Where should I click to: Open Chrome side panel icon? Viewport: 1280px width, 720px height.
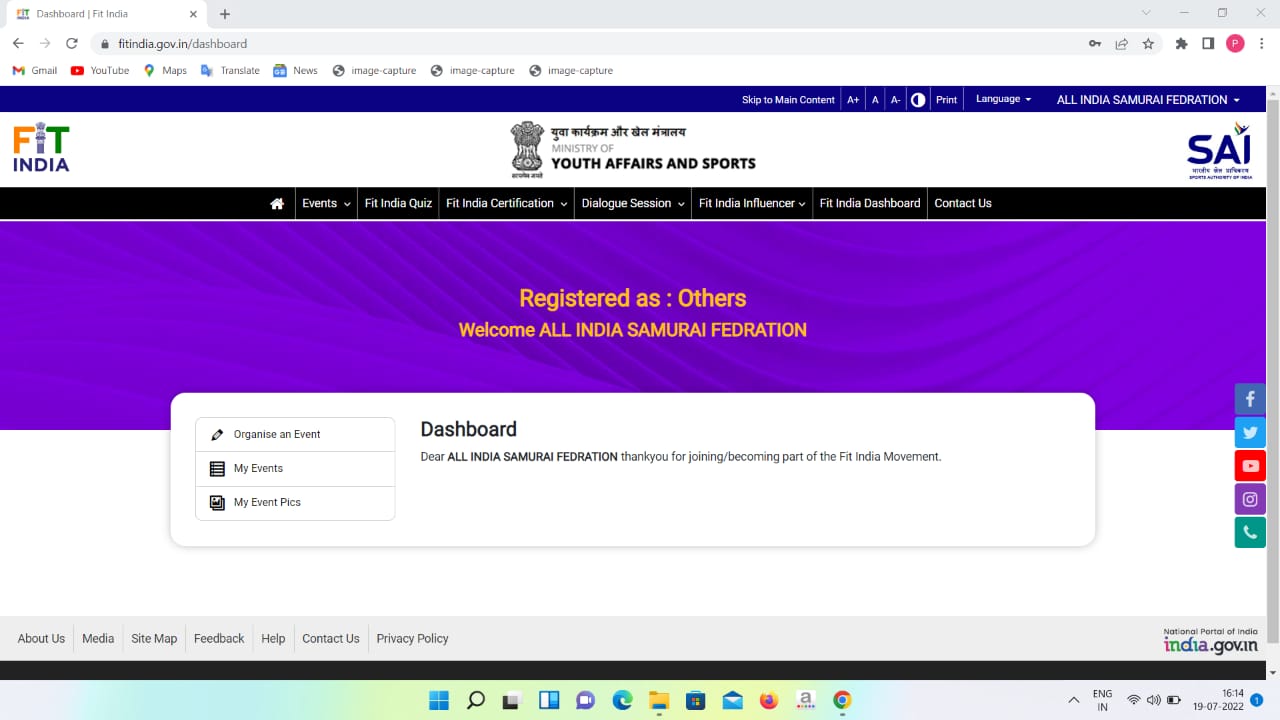(1208, 44)
